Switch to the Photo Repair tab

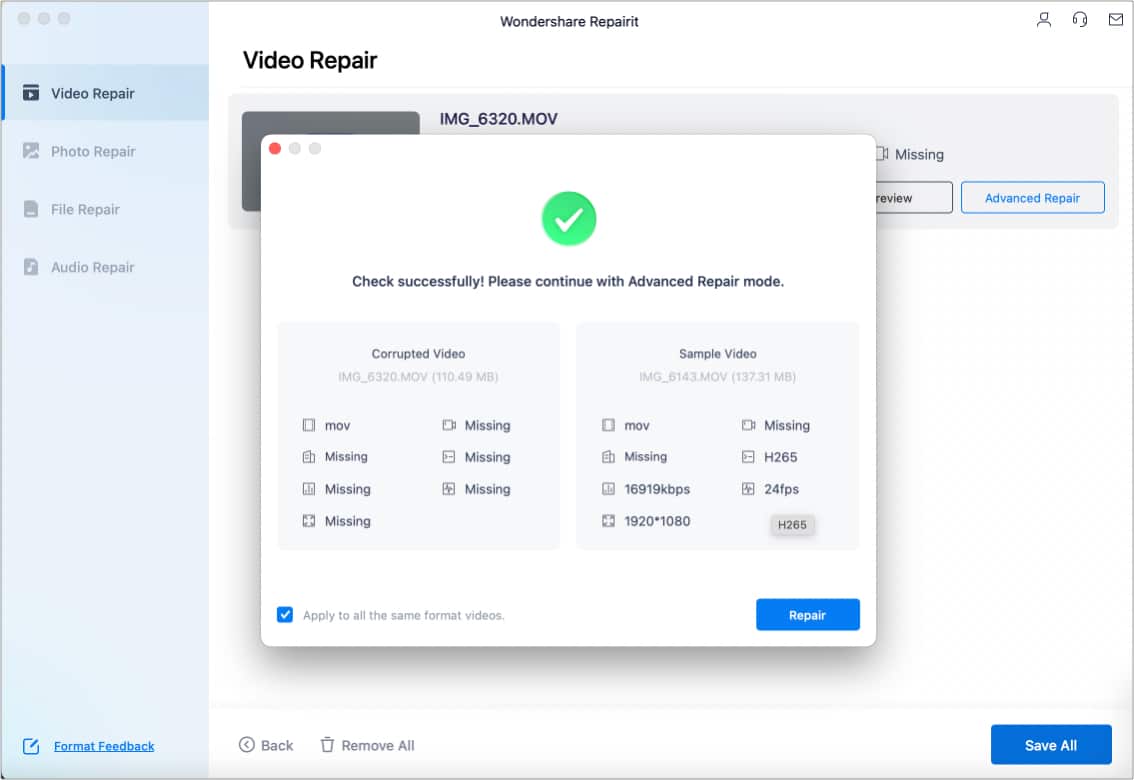coord(92,151)
